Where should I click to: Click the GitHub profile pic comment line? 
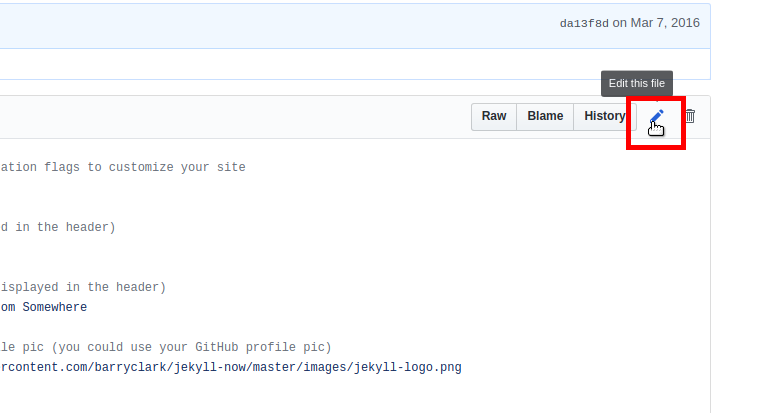tap(166, 347)
